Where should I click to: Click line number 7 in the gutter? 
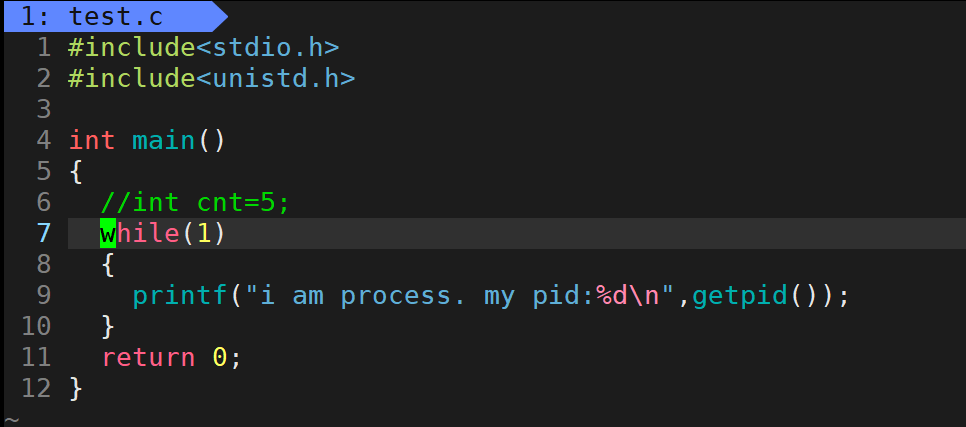(43, 234)
